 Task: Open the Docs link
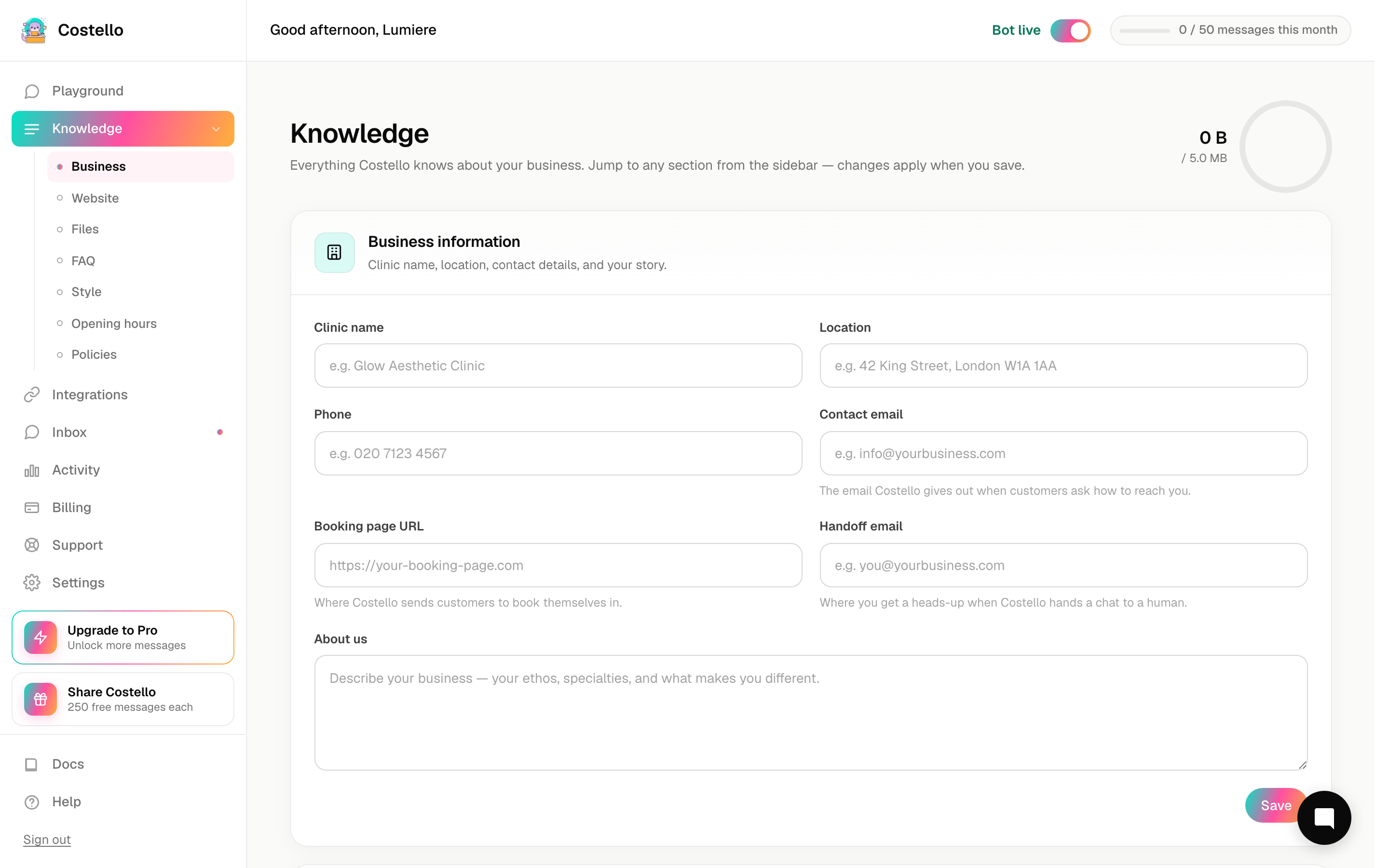coord(123,764)
